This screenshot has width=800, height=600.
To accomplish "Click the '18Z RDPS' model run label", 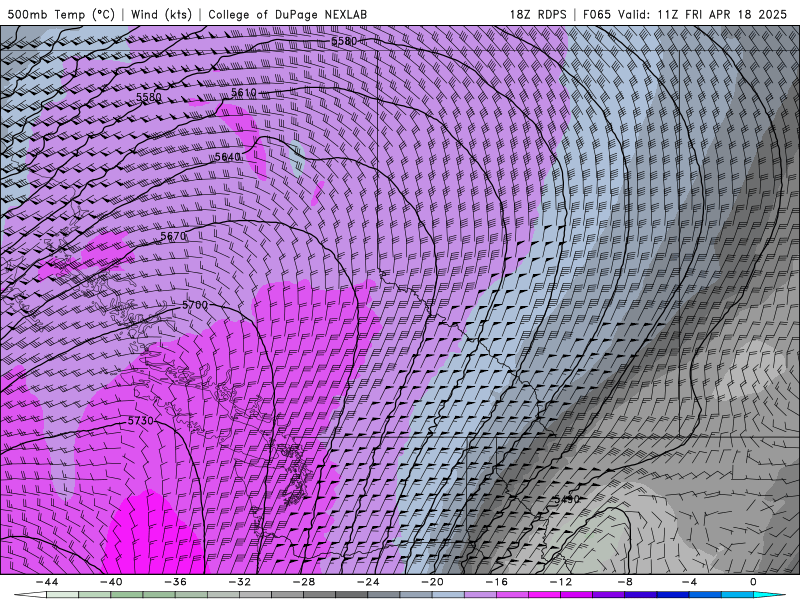I will click(538, 14).
